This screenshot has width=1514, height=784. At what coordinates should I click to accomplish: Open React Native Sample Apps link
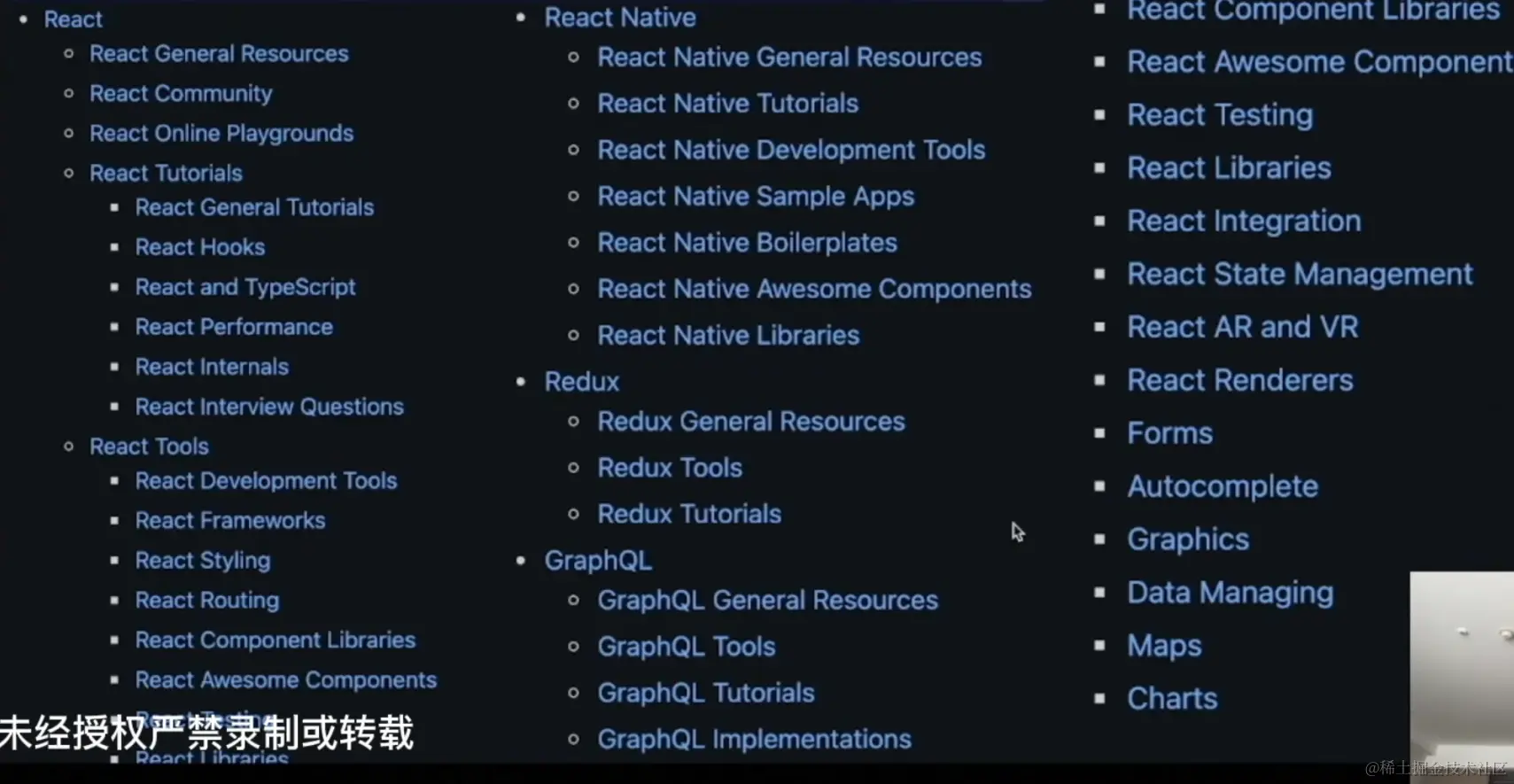tap(756, 197)
